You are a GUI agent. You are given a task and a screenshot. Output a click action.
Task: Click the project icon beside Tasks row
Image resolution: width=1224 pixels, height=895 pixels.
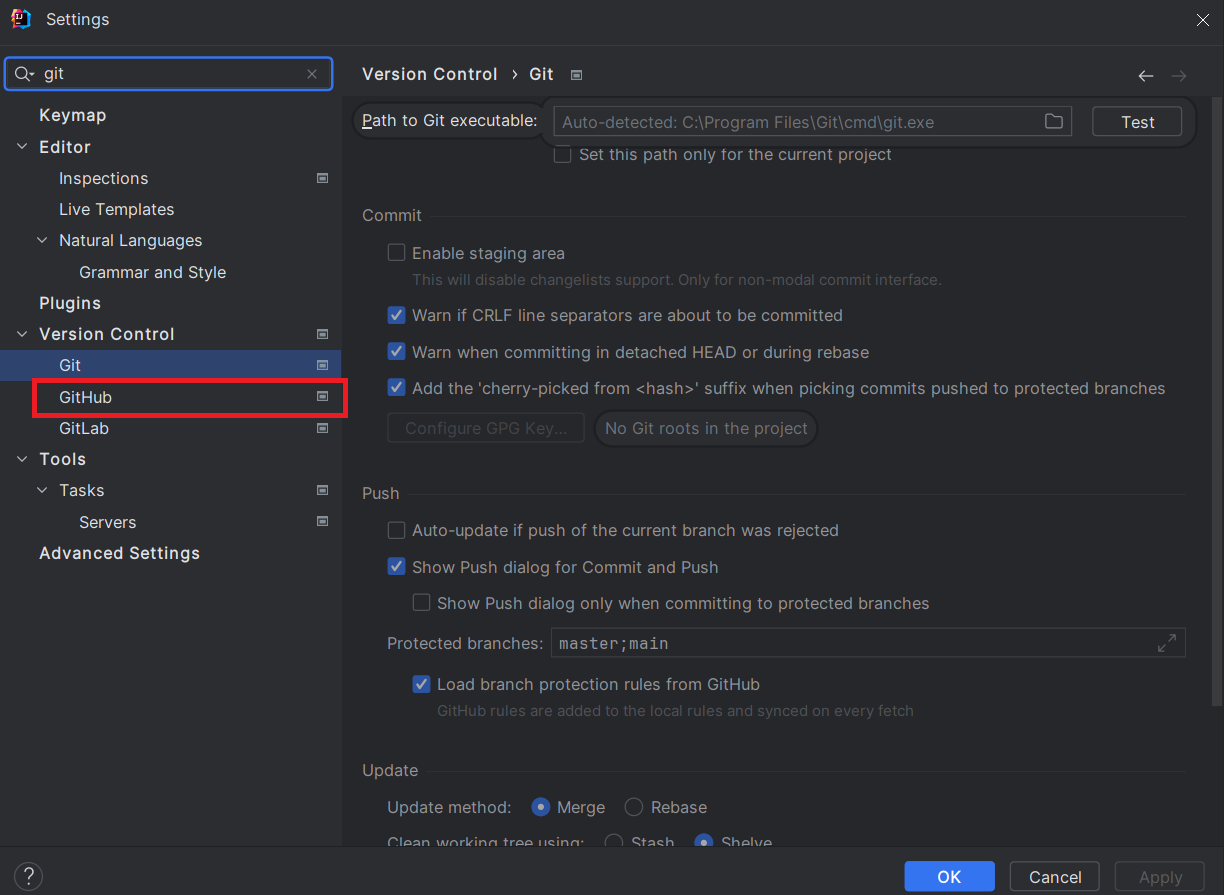[322, 490]
